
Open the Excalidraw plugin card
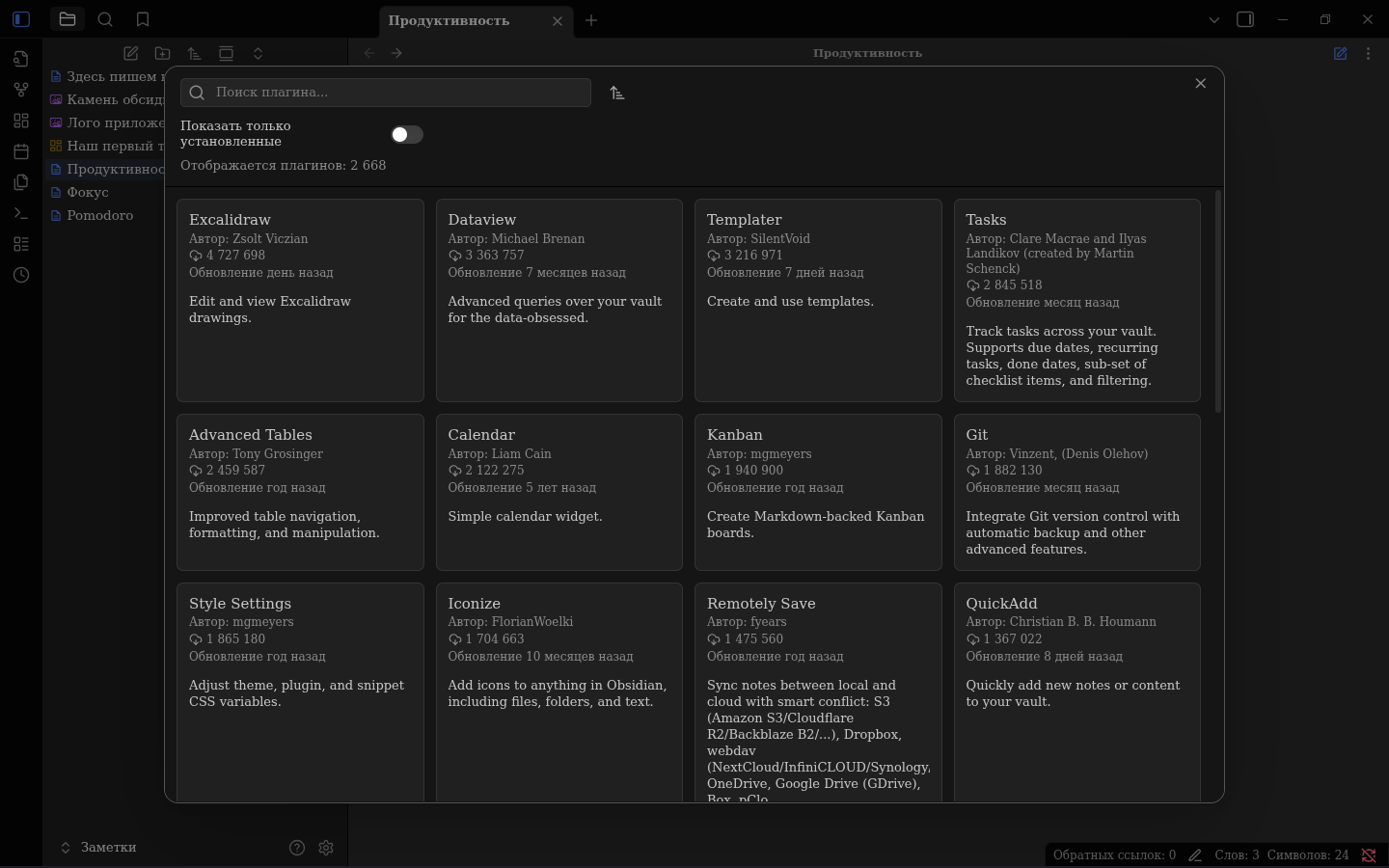pyautogui.click(x=300, y=300)
